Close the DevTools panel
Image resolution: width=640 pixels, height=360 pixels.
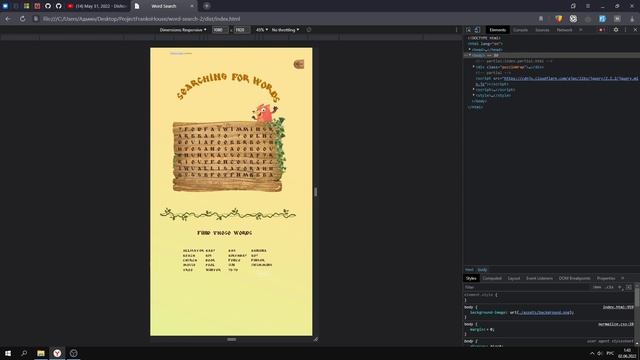click(x=635, y=30)
